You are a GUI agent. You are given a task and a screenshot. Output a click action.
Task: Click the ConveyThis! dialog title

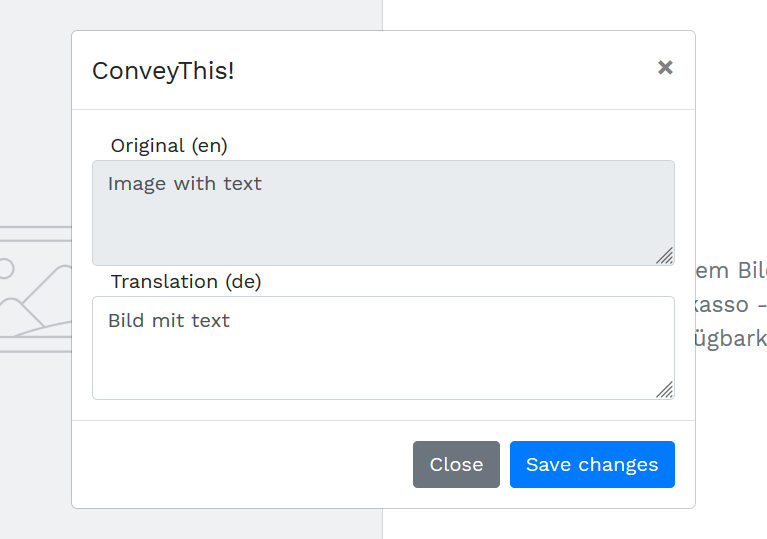pos(163,71)
